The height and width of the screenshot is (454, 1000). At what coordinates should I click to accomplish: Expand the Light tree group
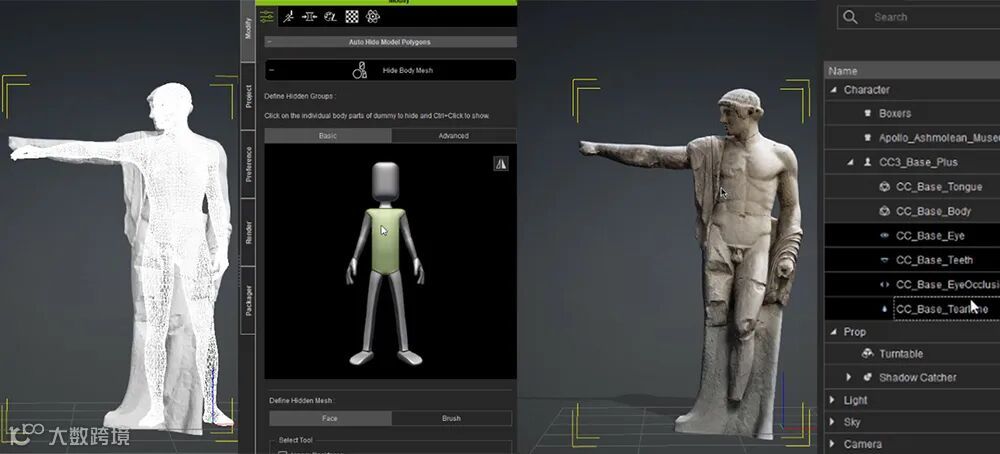[x=832, y=400]
